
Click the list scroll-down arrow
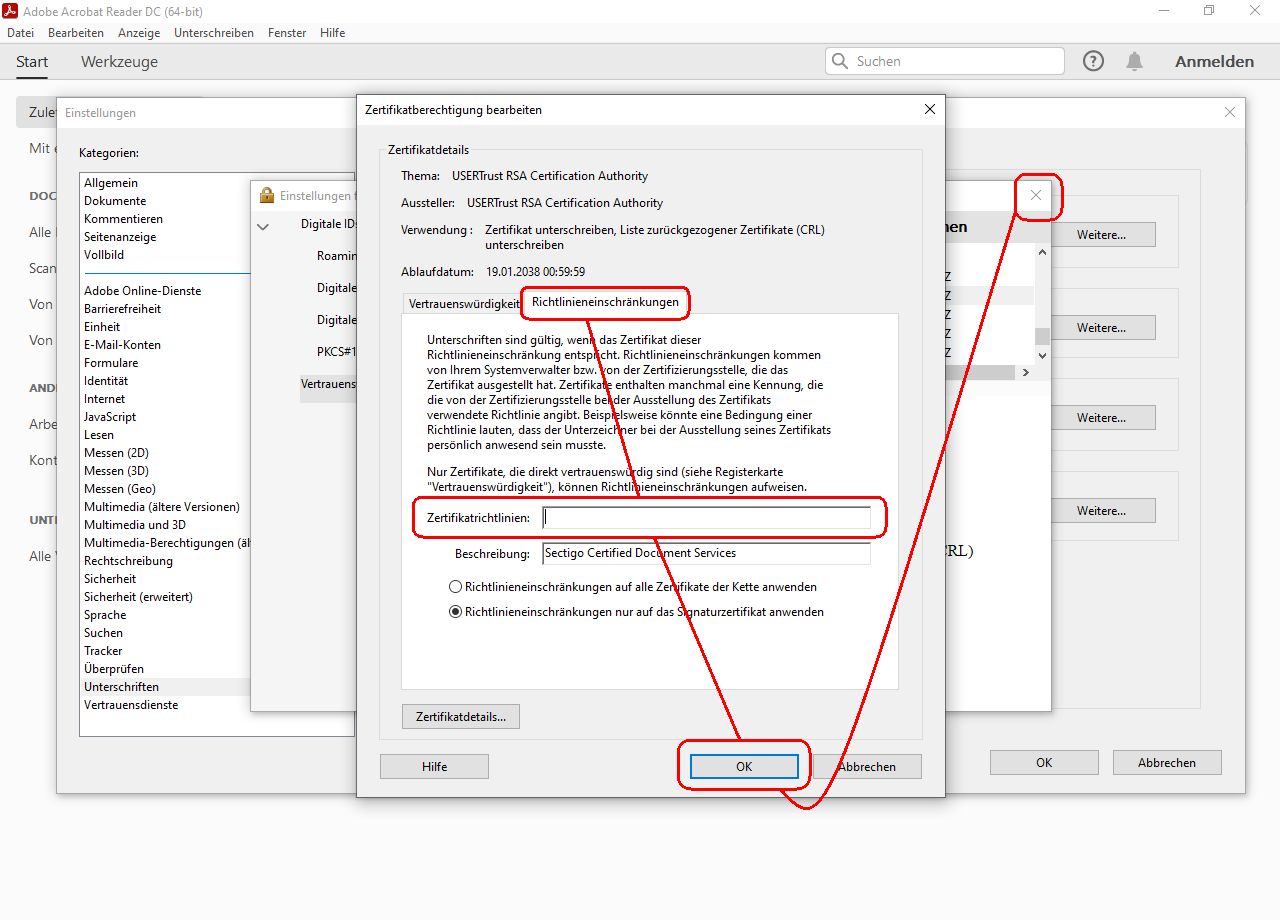[x=1042, y=354]
